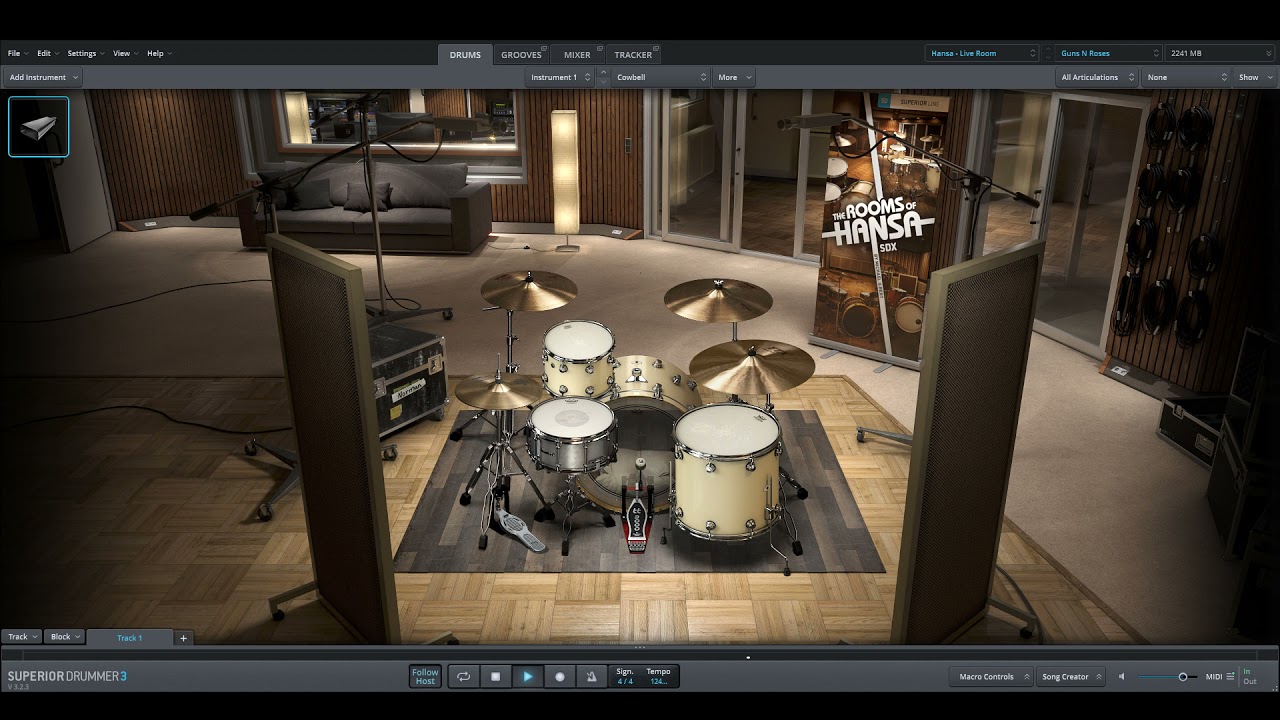Click the MIDI In indicator

coord(1247,671)
